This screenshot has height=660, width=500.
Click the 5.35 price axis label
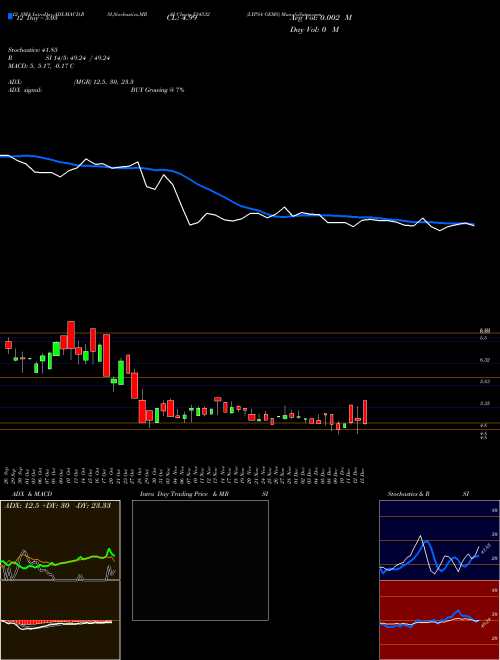pyautogui.click(x=484, y=403)
